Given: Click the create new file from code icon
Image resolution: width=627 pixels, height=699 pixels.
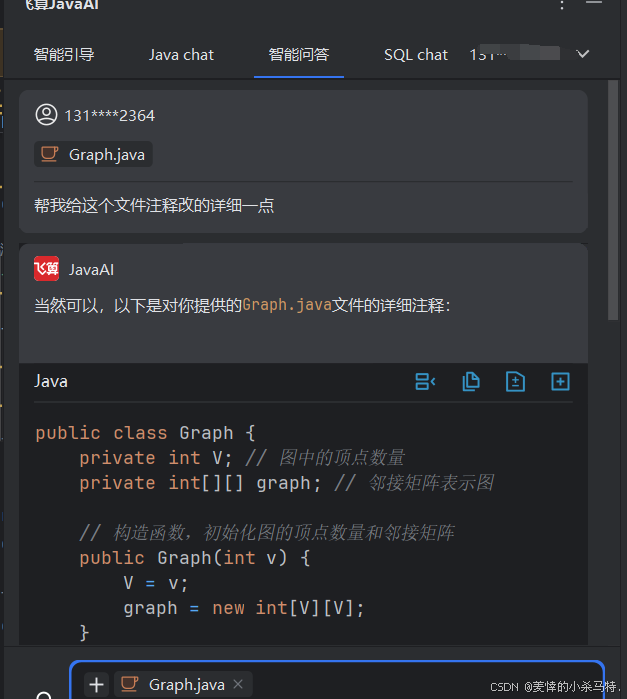Looking at the screenshot, I should click(560, 382).
